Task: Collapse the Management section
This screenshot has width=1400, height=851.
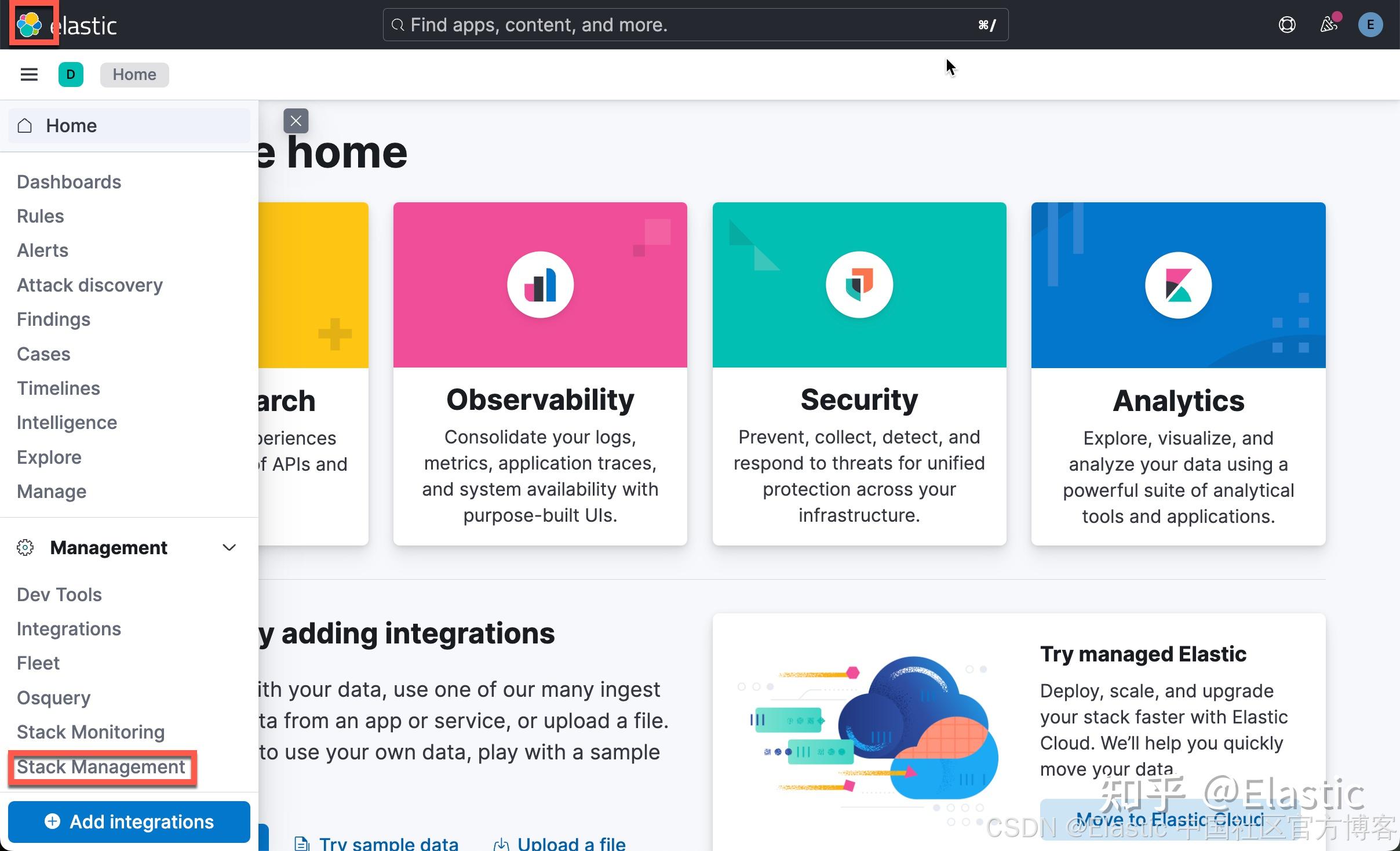Action: tap(229, 547)
